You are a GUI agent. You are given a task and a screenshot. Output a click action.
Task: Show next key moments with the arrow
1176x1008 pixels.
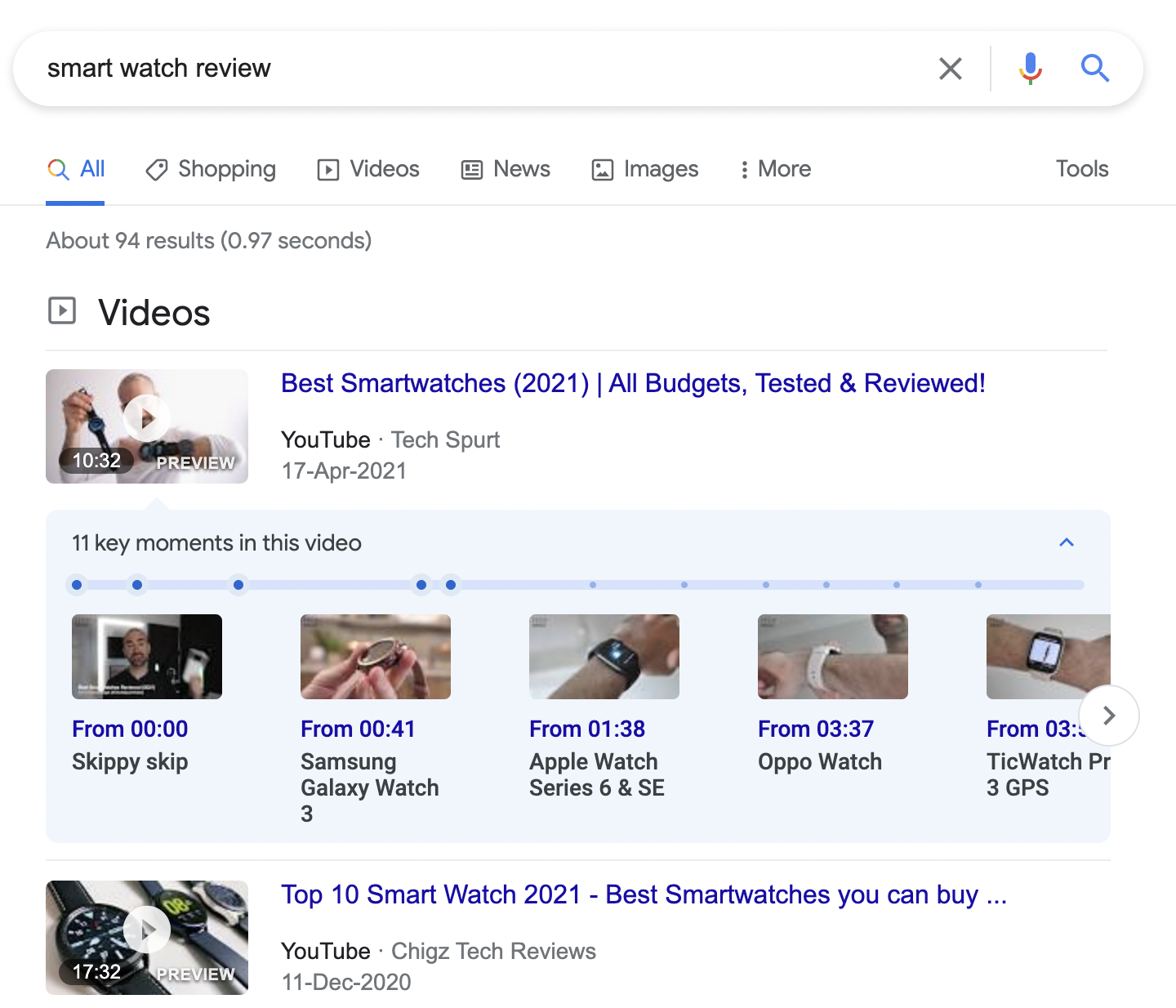pyautogui.click(x=1109, y=716)
